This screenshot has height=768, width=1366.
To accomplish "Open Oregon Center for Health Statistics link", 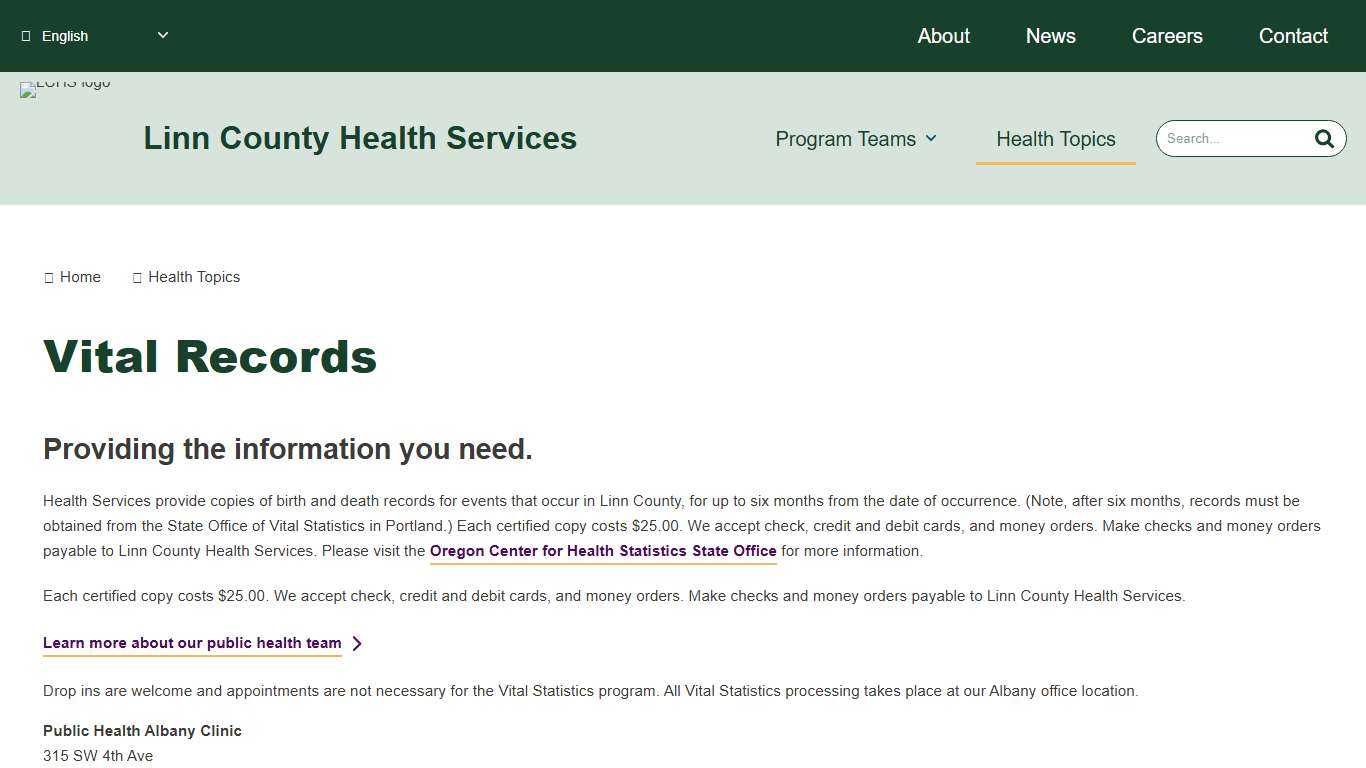I will [x=602, y=551].
